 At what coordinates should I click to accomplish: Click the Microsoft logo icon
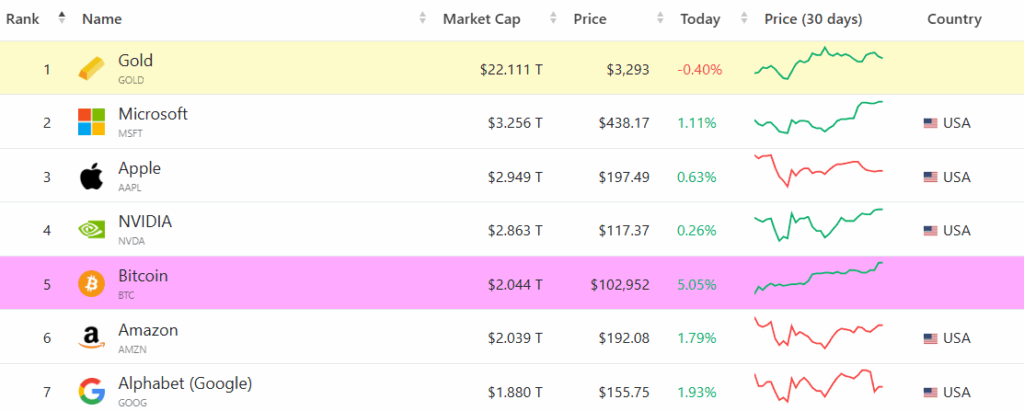[91, 122]
